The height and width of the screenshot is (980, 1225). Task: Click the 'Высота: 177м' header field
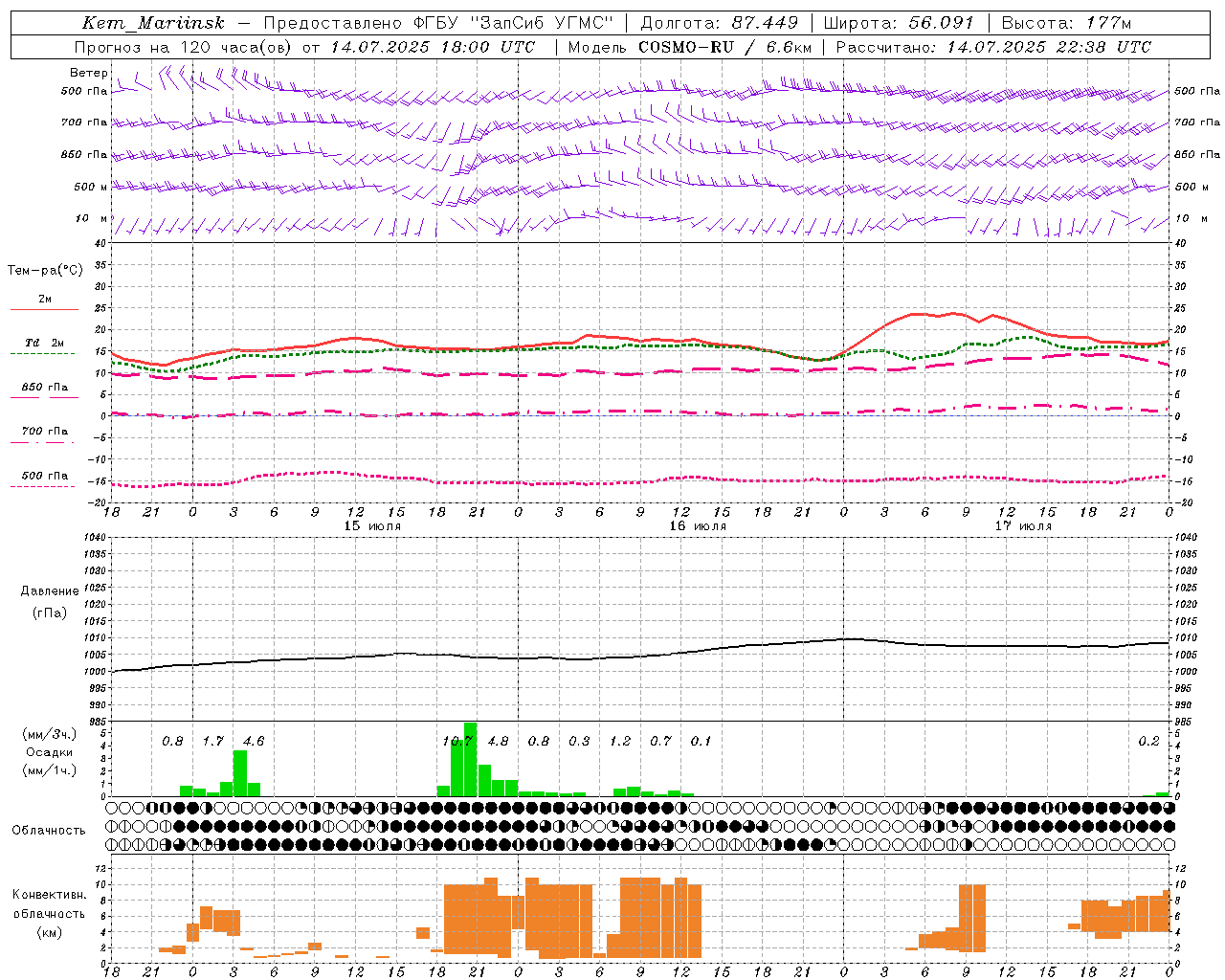pyautogui.click(x=1066, y=23)
